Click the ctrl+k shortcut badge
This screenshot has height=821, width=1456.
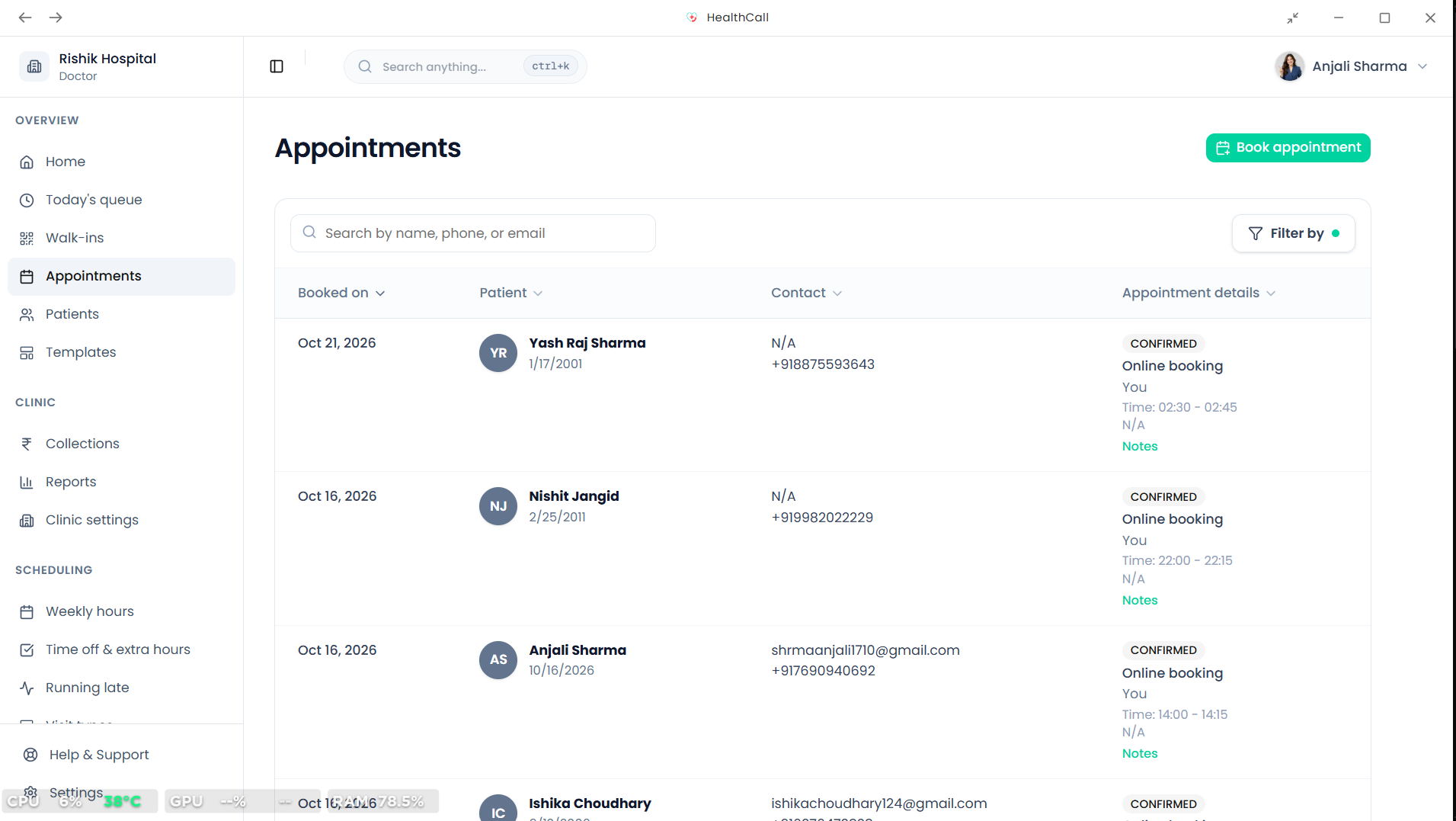click(x=551, y=66)
